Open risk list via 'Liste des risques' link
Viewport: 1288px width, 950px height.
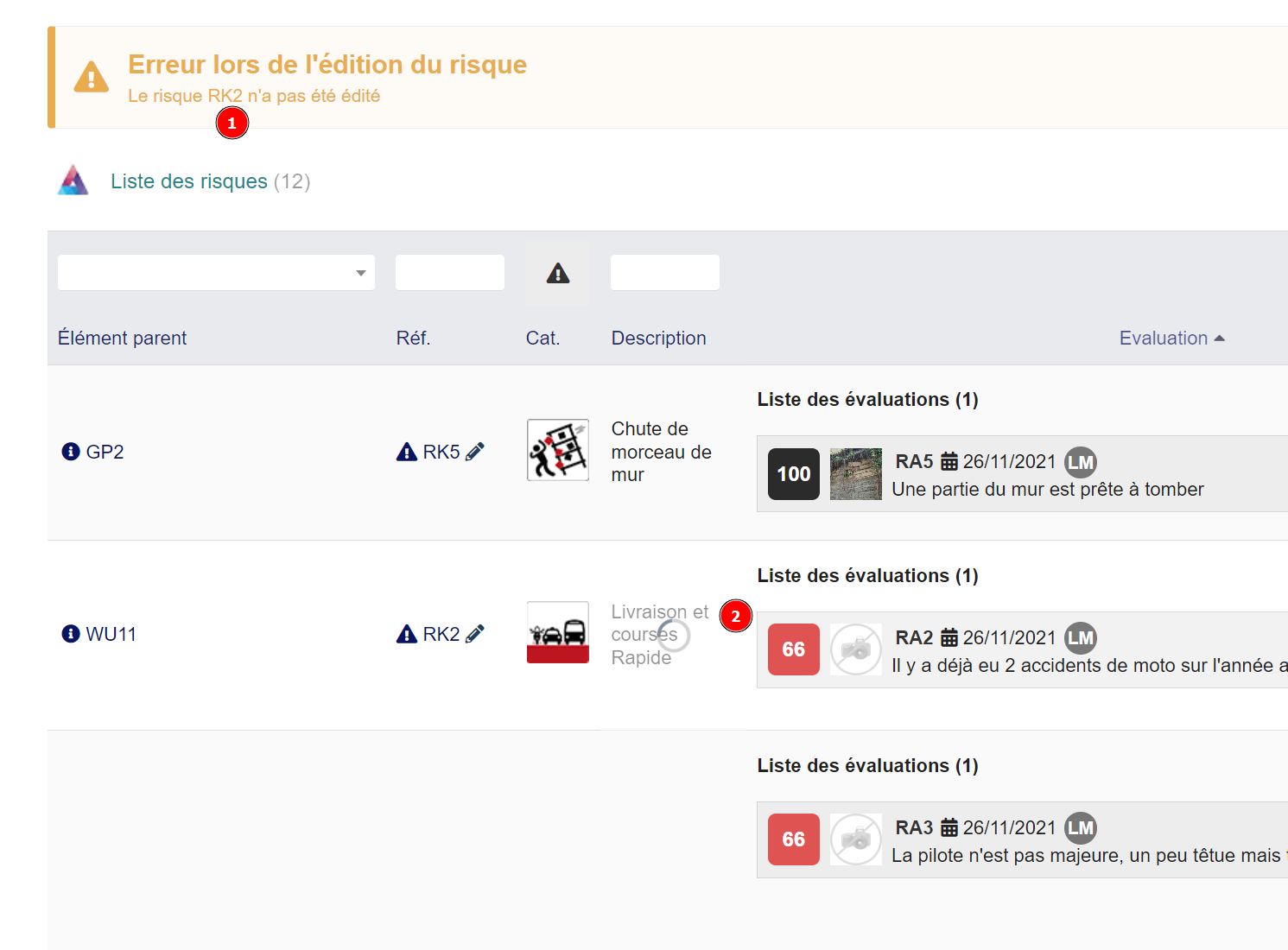point(187,180)
